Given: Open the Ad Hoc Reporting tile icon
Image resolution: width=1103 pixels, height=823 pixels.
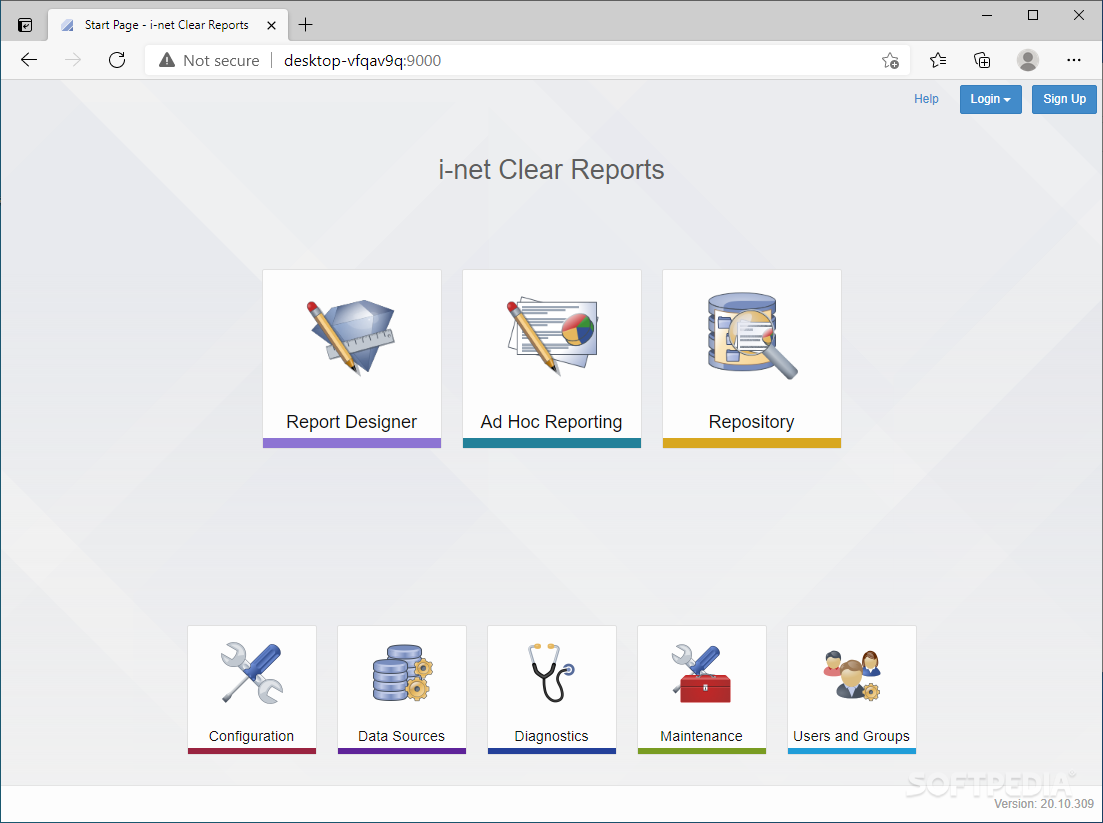Looking at the screenshot, I should (x=552, y=335).
